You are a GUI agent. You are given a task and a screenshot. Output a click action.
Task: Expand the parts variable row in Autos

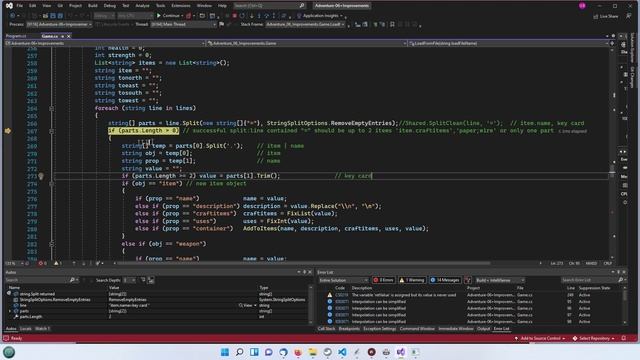(10, 311)
